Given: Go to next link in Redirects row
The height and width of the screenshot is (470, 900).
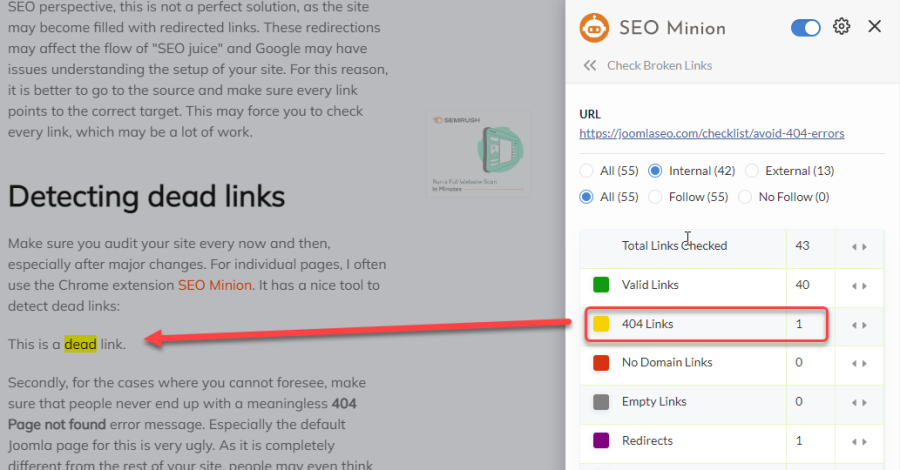Looking at the screenshot, I should coord(864,442).
